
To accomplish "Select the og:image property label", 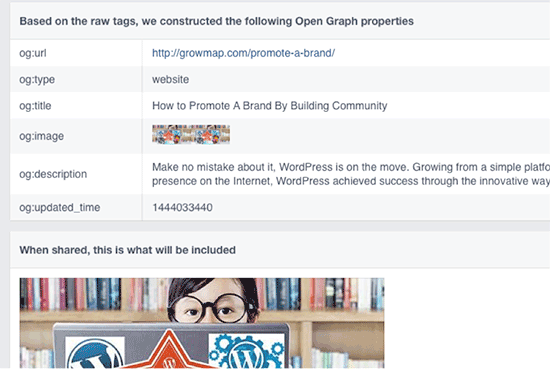I will pyautogui.click(x=41, y=136).
